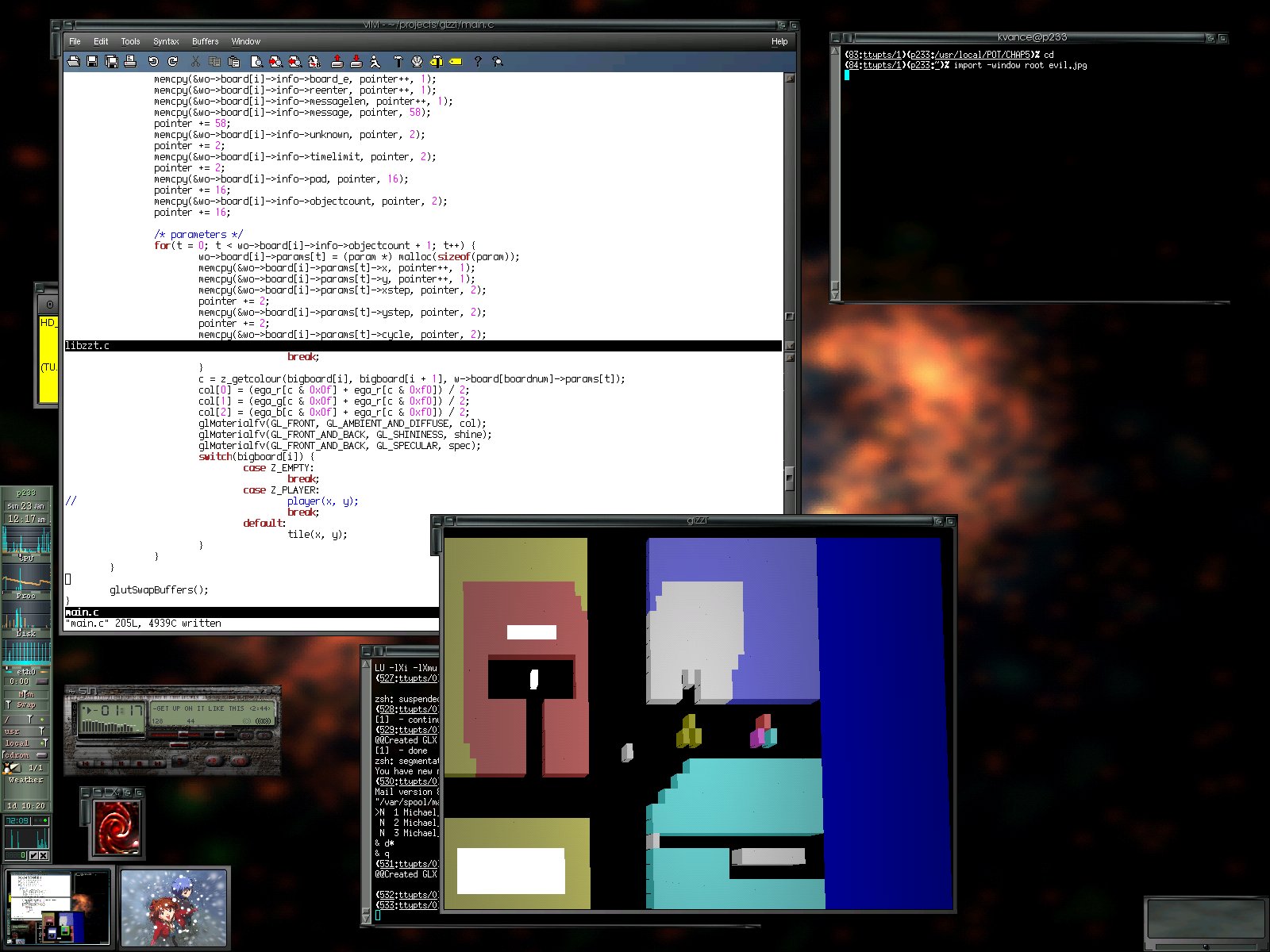Image resolution: width=1270 pixels, height=952 pixels.
Task: Open the Help menu in Vim
Action: pos(779,41)
